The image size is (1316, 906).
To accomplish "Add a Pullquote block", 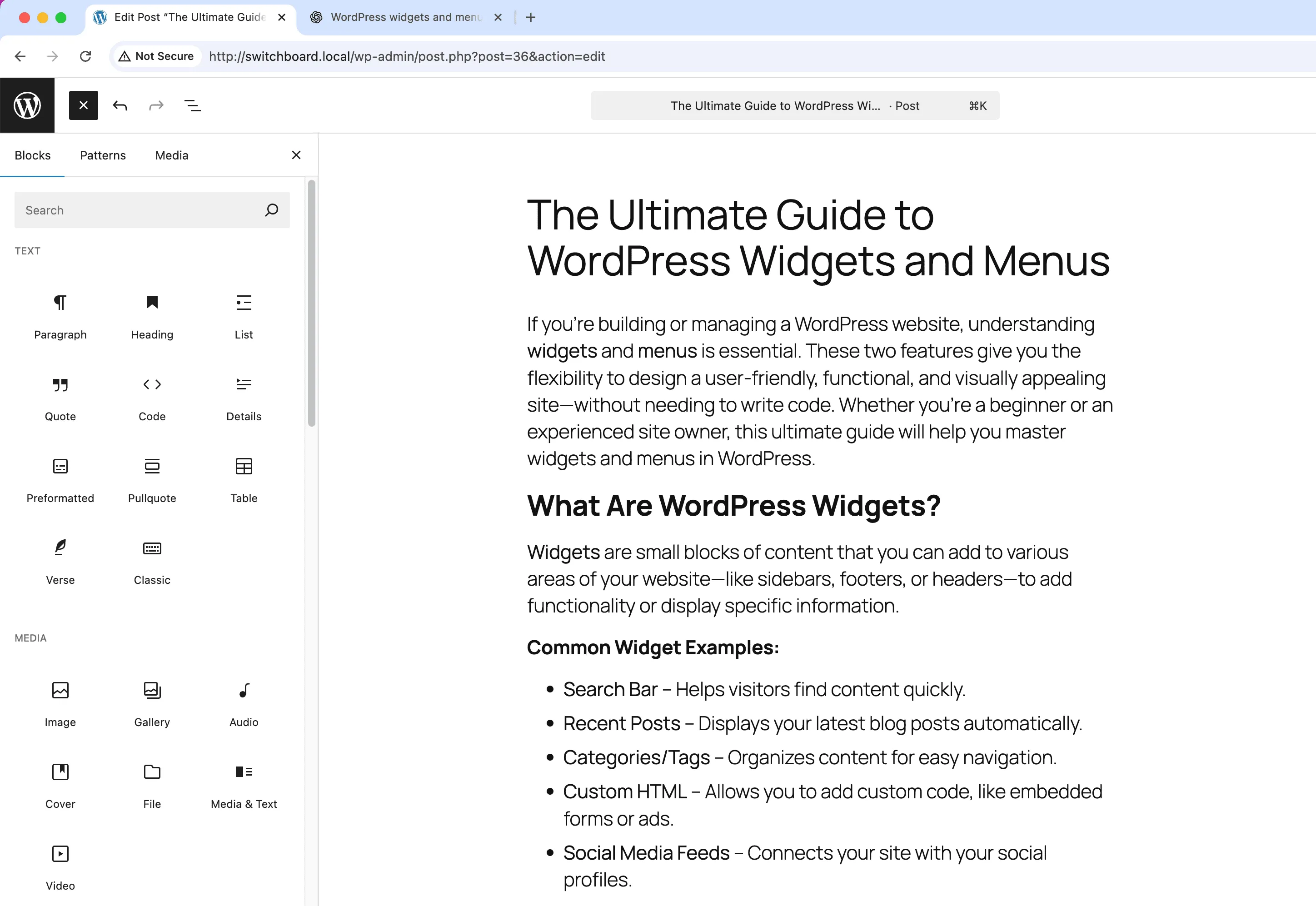I will [152, 480].
